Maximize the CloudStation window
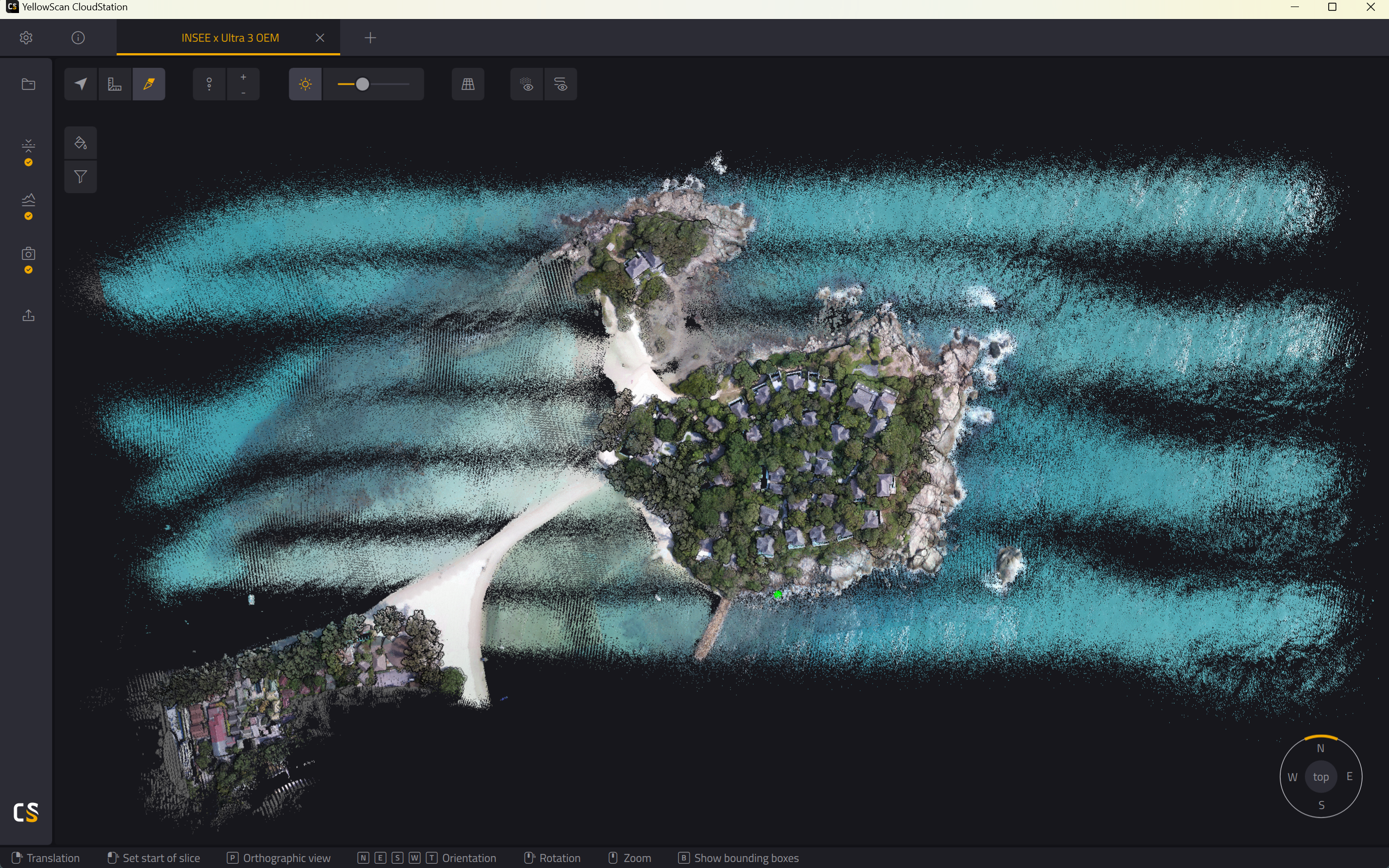This screenshot has width=1389, height=868. pyautogui.click(x=1332, y=8)
